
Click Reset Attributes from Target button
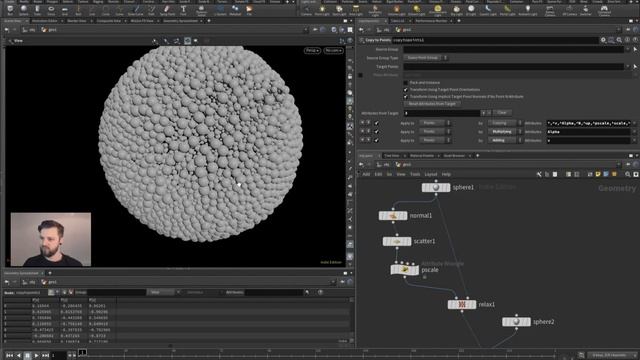[432, 104]
